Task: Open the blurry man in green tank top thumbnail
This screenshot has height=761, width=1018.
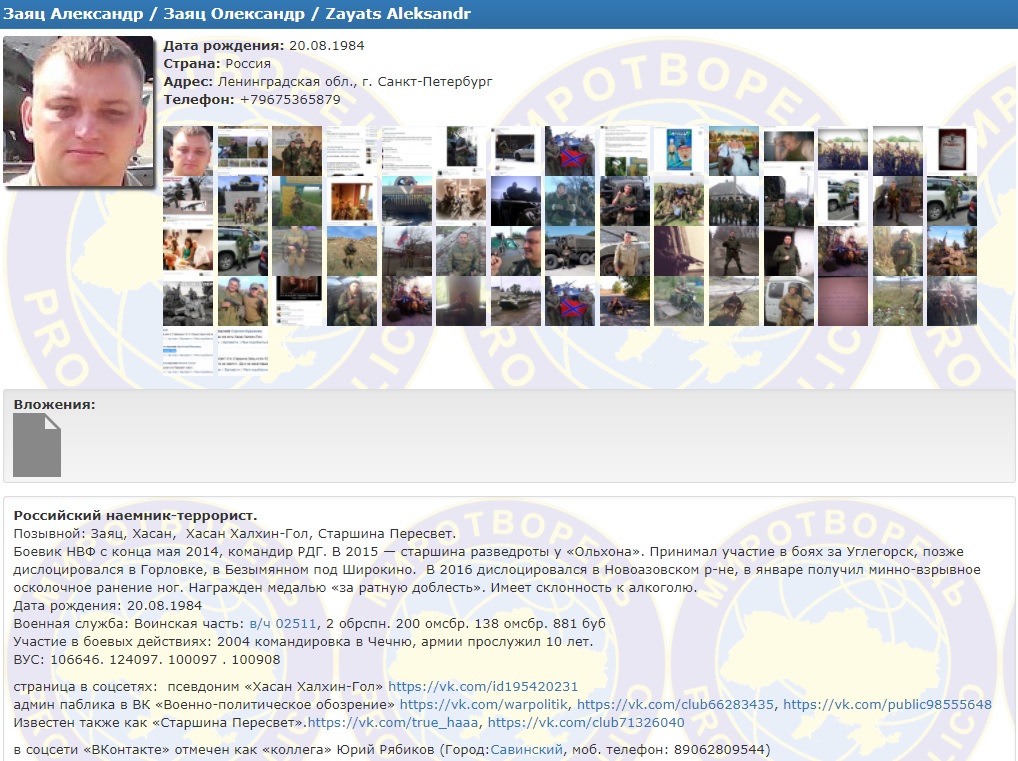Action: click(x=789, y=151)
